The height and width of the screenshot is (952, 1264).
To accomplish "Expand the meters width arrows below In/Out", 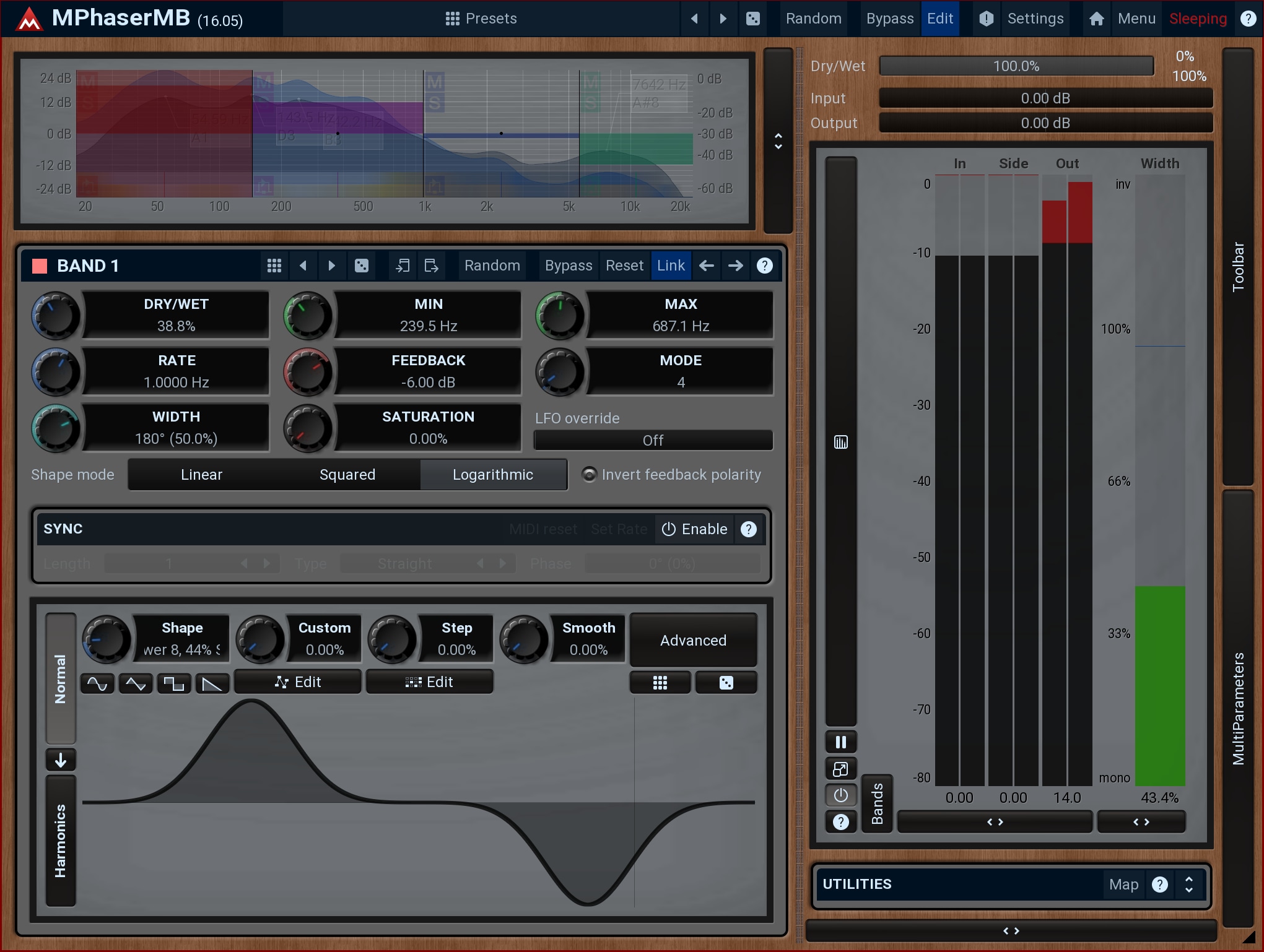I will [995, 822].
